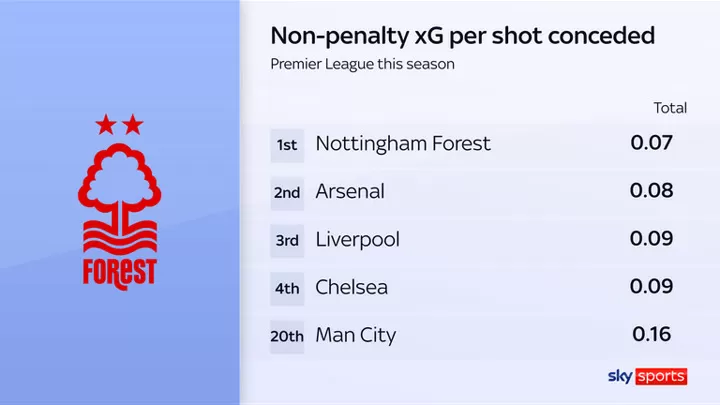
Task: Click the Total column header
Action: tap(670, 108)
